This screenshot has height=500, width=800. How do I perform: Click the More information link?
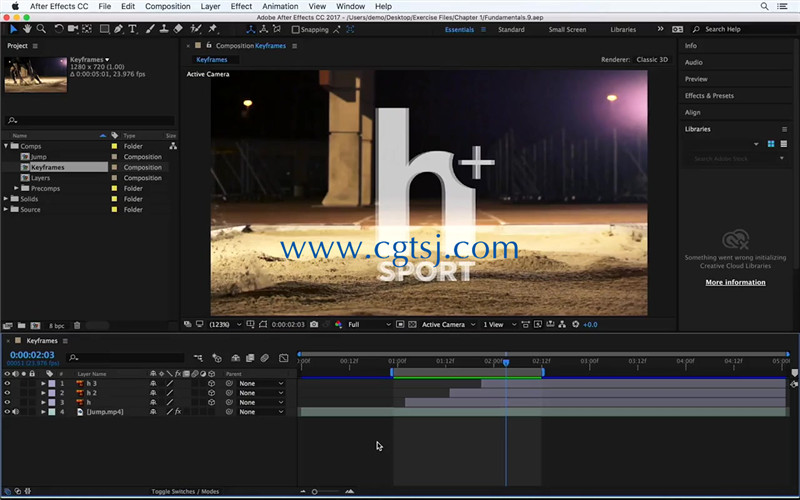(735, 282)
